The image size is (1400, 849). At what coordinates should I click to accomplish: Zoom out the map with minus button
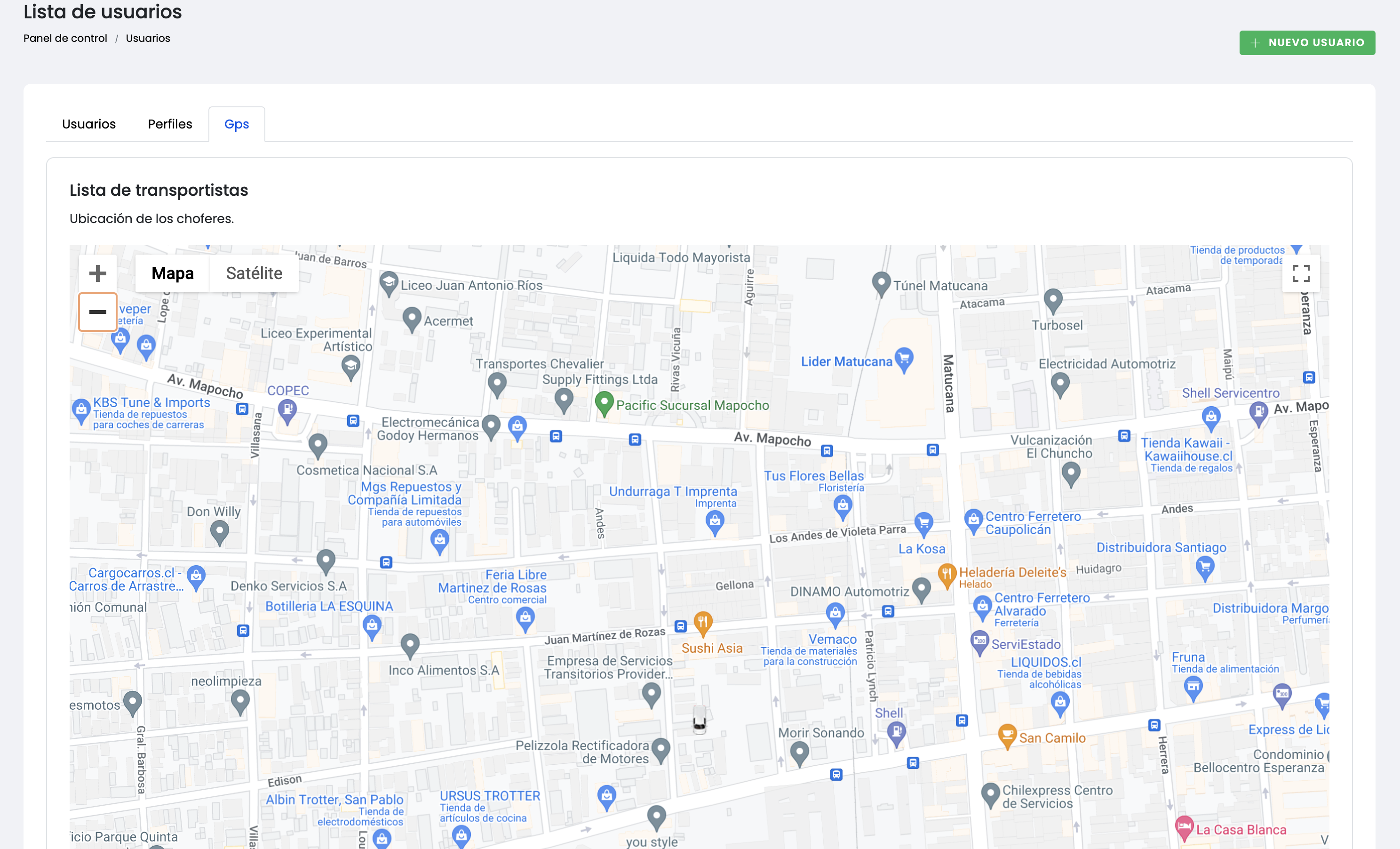pos(98,312)
